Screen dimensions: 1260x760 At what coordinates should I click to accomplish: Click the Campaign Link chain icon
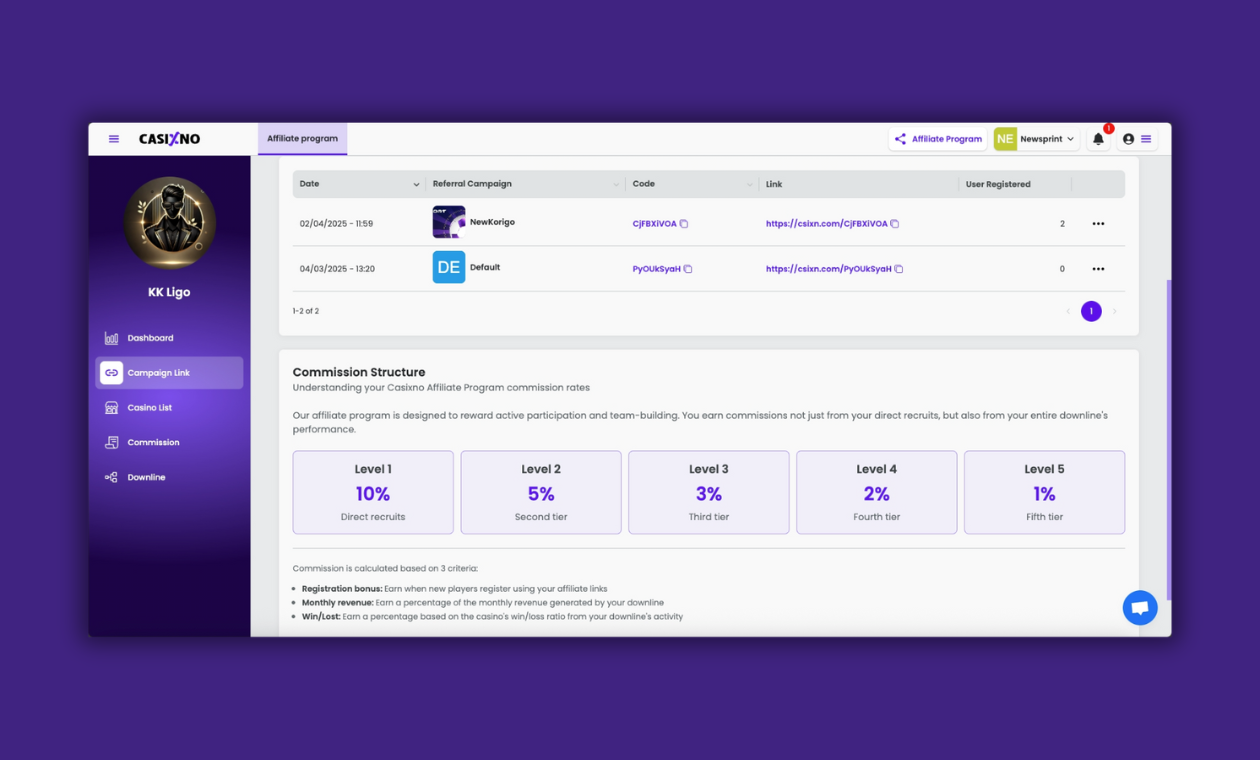[x=111, y=373]
